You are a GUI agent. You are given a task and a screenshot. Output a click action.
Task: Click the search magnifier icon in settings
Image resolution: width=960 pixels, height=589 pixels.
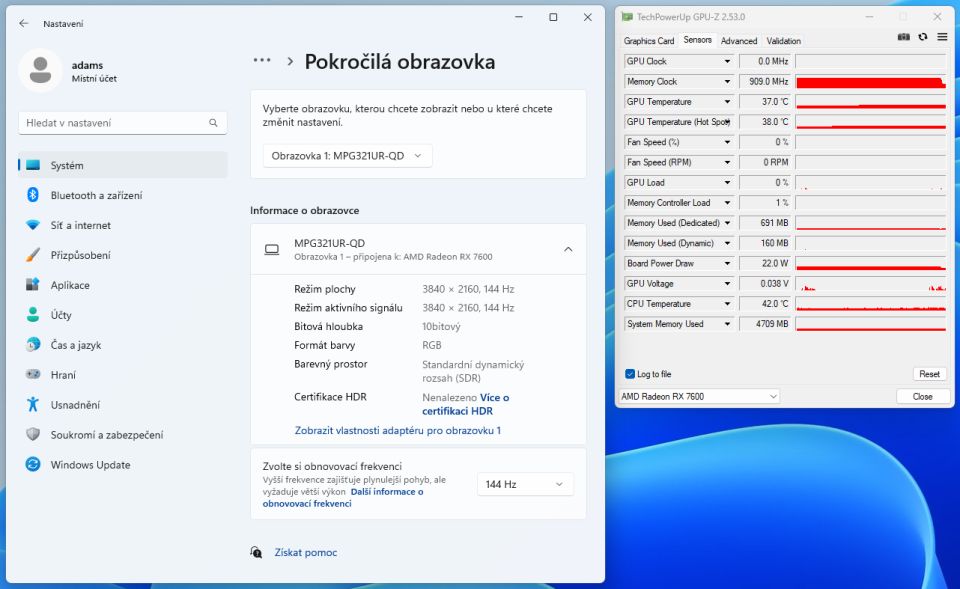(213, 123)
